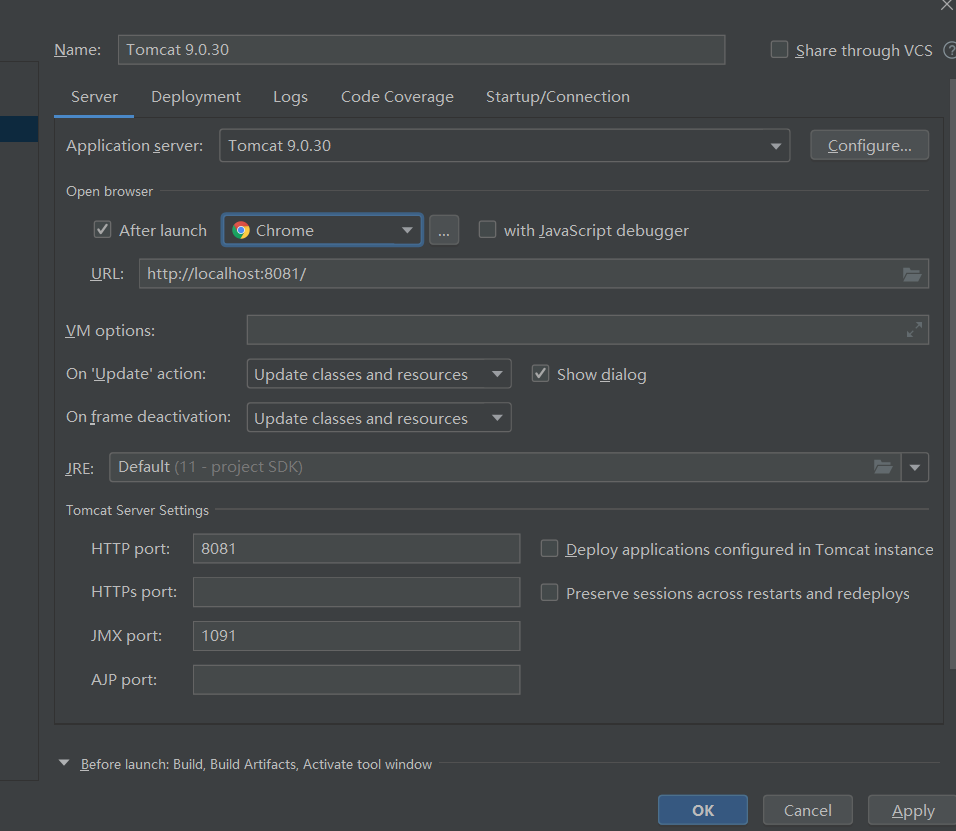Click the HTTP port field
This screenshot has width=956, height=831.
tap(357, 549)
